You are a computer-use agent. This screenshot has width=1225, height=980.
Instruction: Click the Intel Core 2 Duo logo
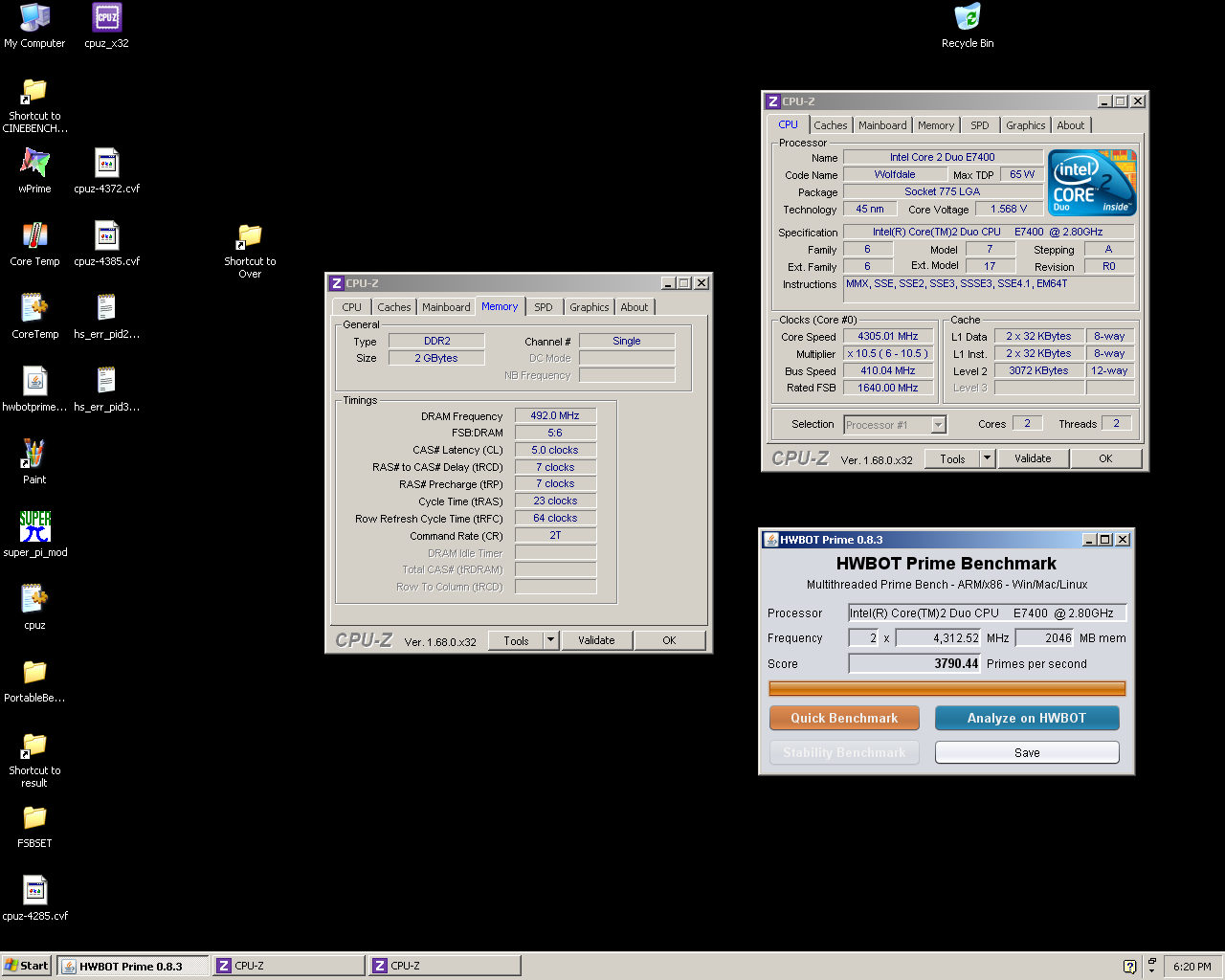pos(1092,182)
